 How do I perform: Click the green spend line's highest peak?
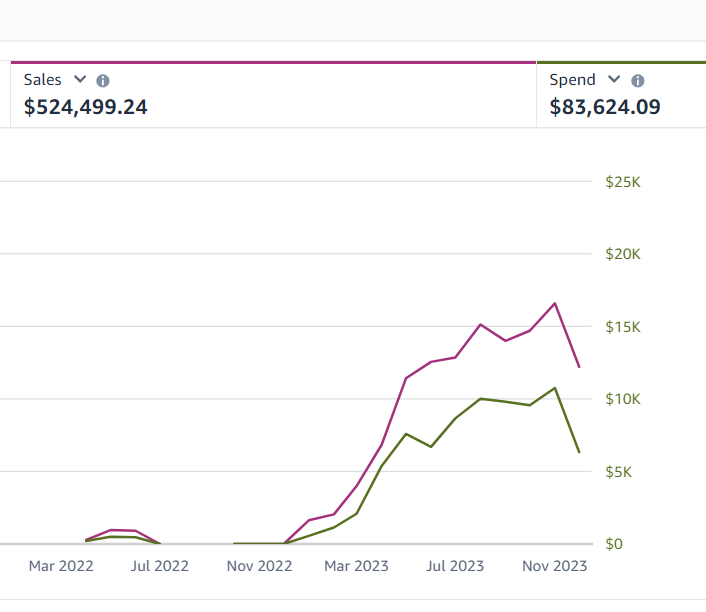click(555, 388)
